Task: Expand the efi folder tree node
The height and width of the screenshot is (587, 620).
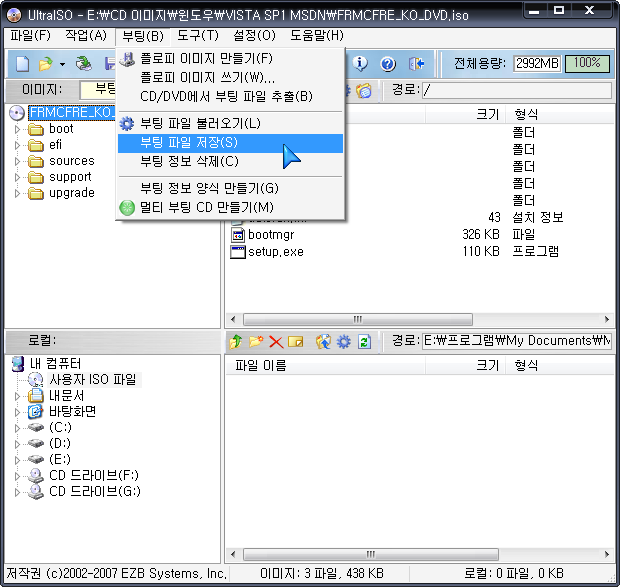Action: click(17, 145)
